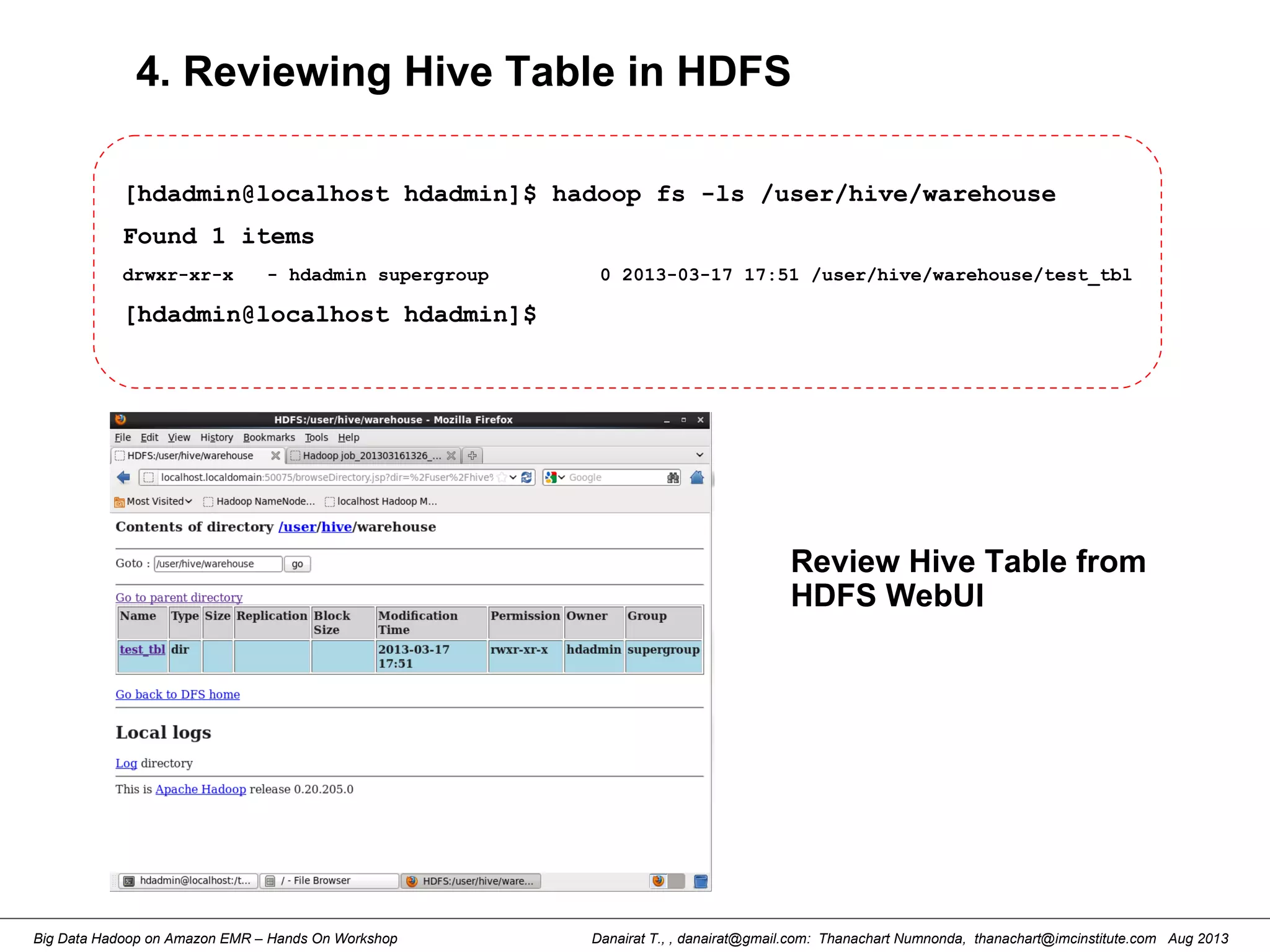Viewport: 1270px width, 952px height.
Task: Open the Bookmarks menu
Action: tap(269, 438)
